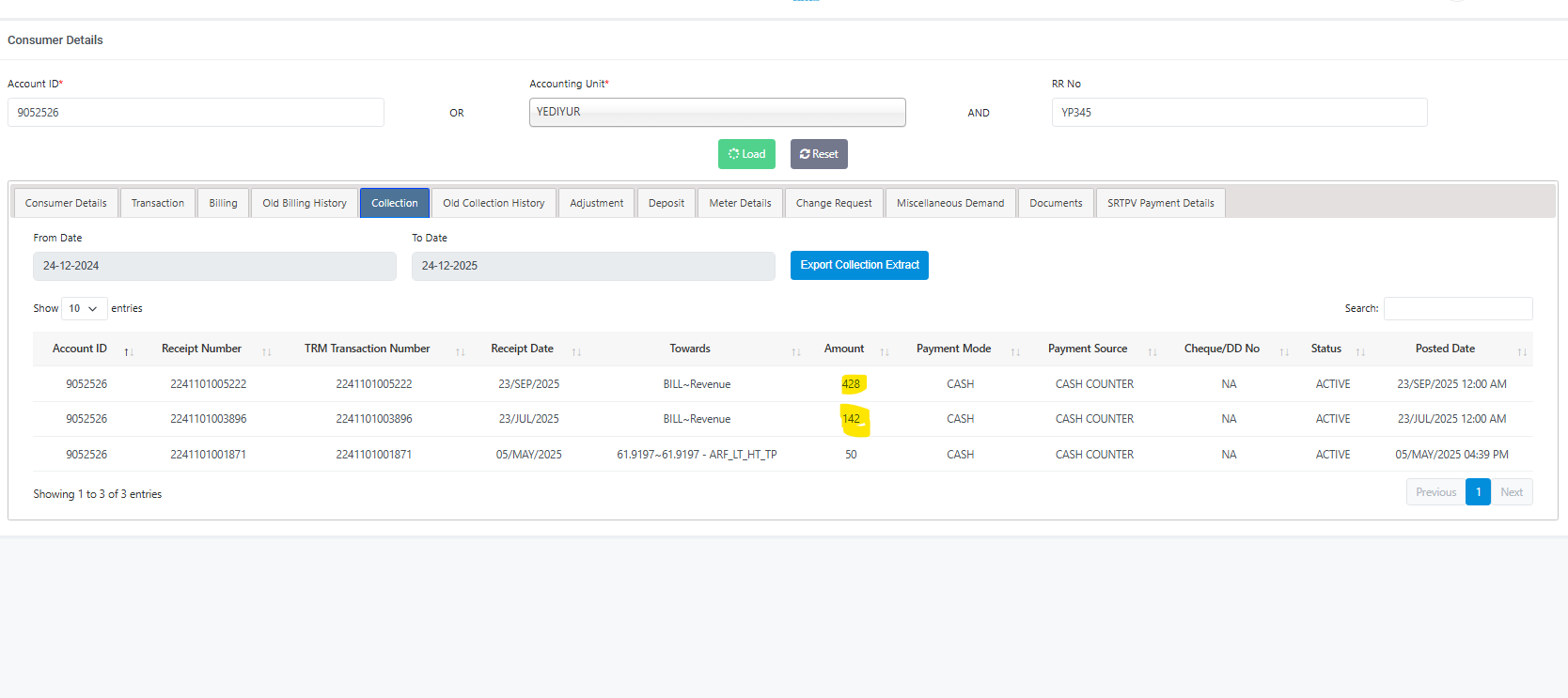Open the entries per page dropdown

(x=84, y=308)
